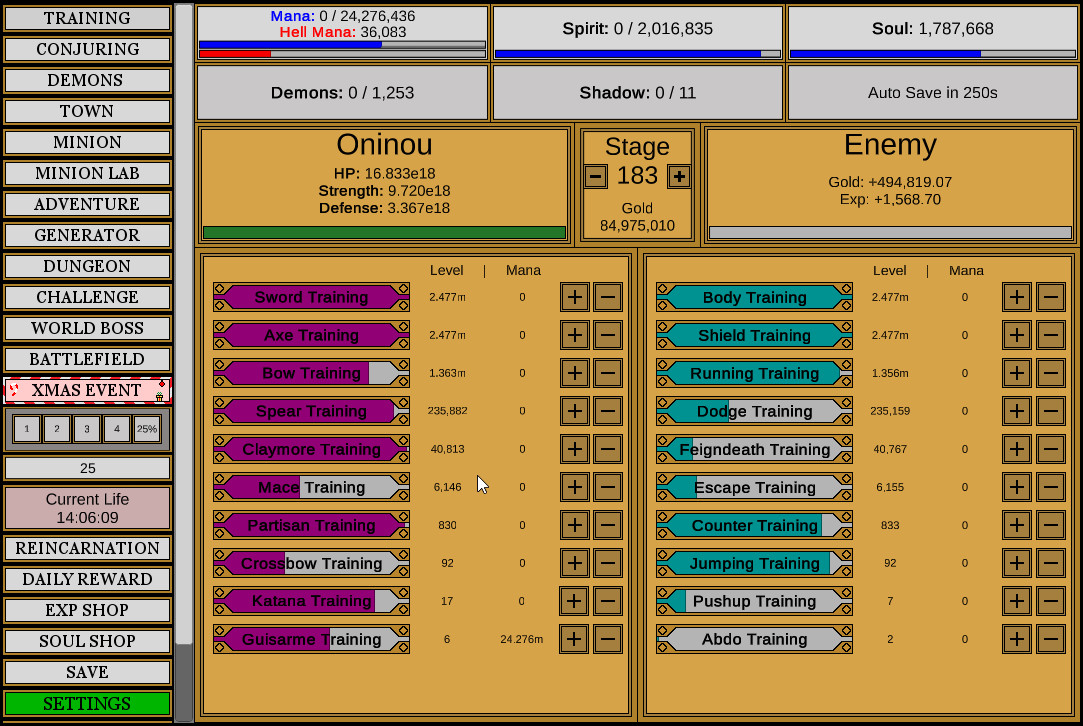The height and width of the screenshot is (726, 1083).
Task: Open the SOUL SHOP
Action: pos(87,641)
